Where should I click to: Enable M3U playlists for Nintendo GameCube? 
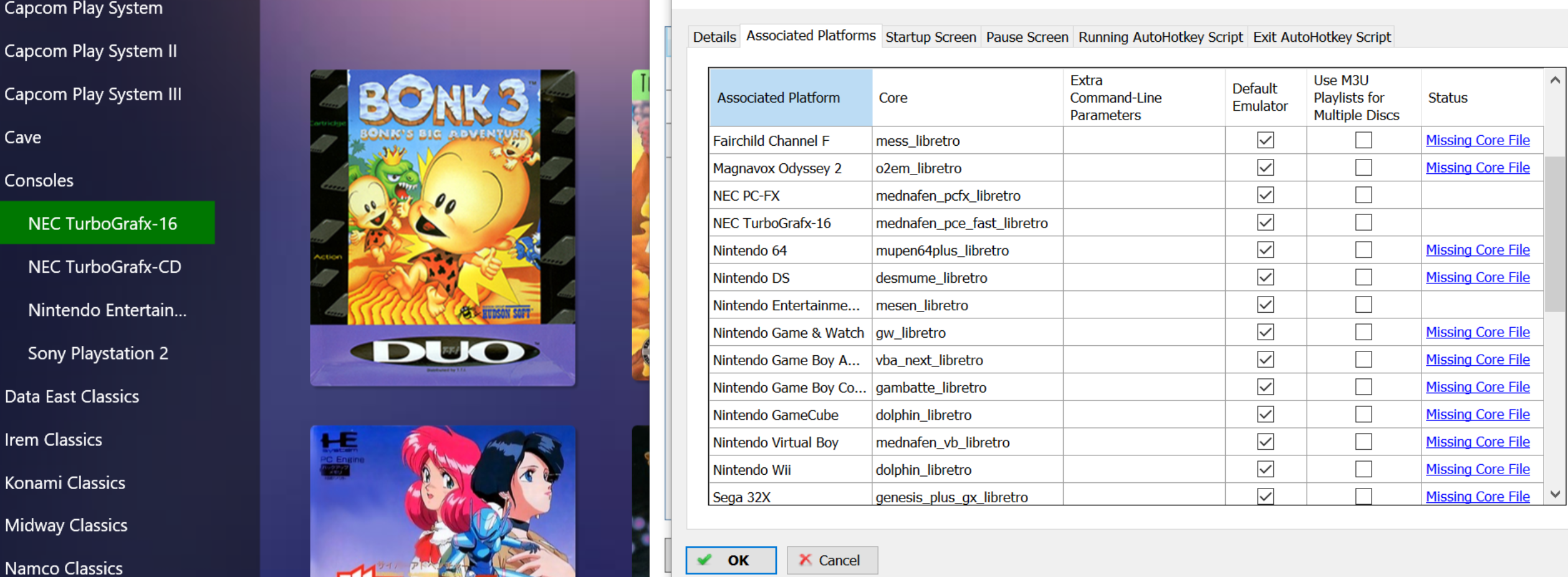[x=1364, y=414]
